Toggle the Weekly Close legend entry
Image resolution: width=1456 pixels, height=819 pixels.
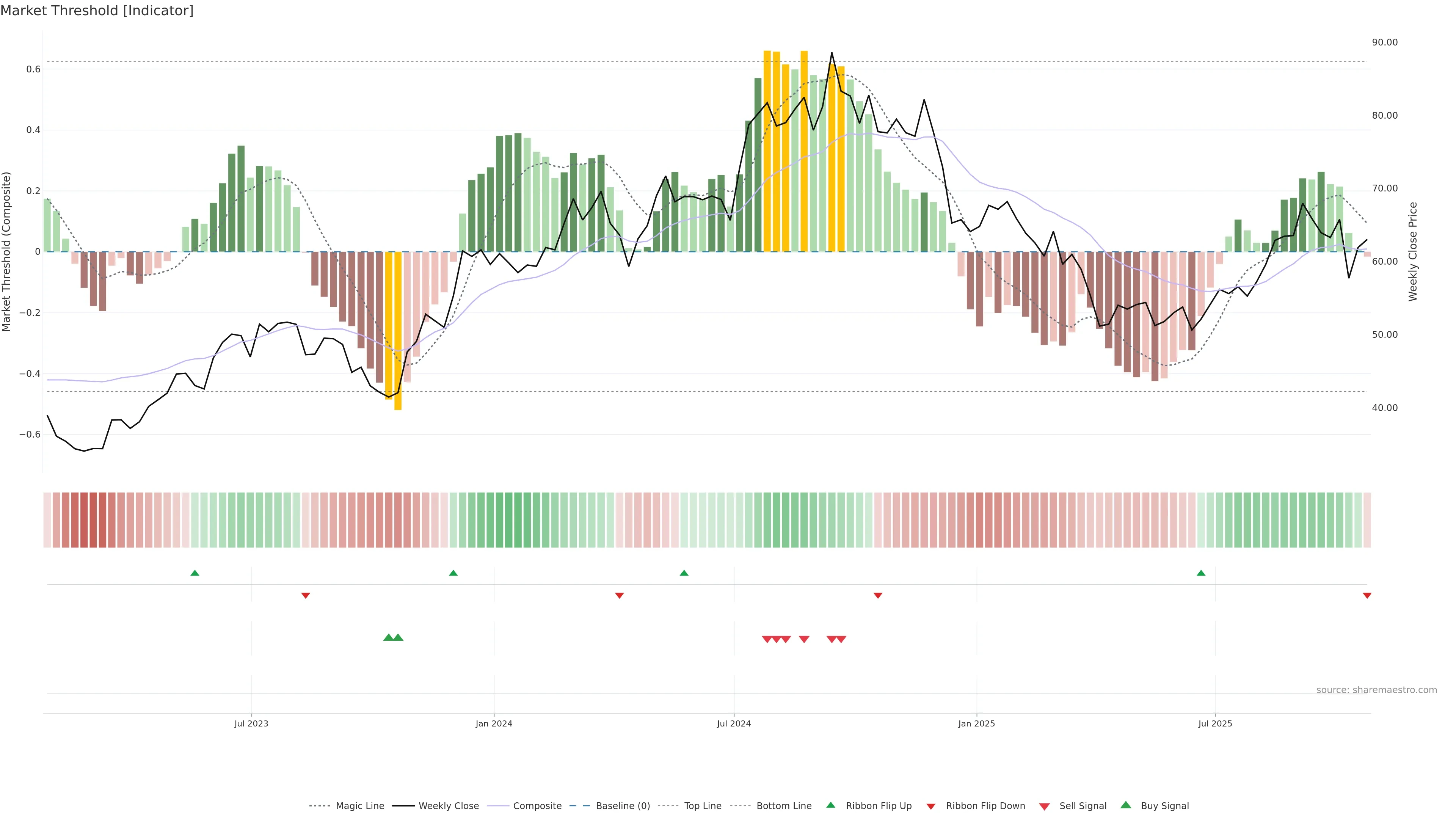448,806
